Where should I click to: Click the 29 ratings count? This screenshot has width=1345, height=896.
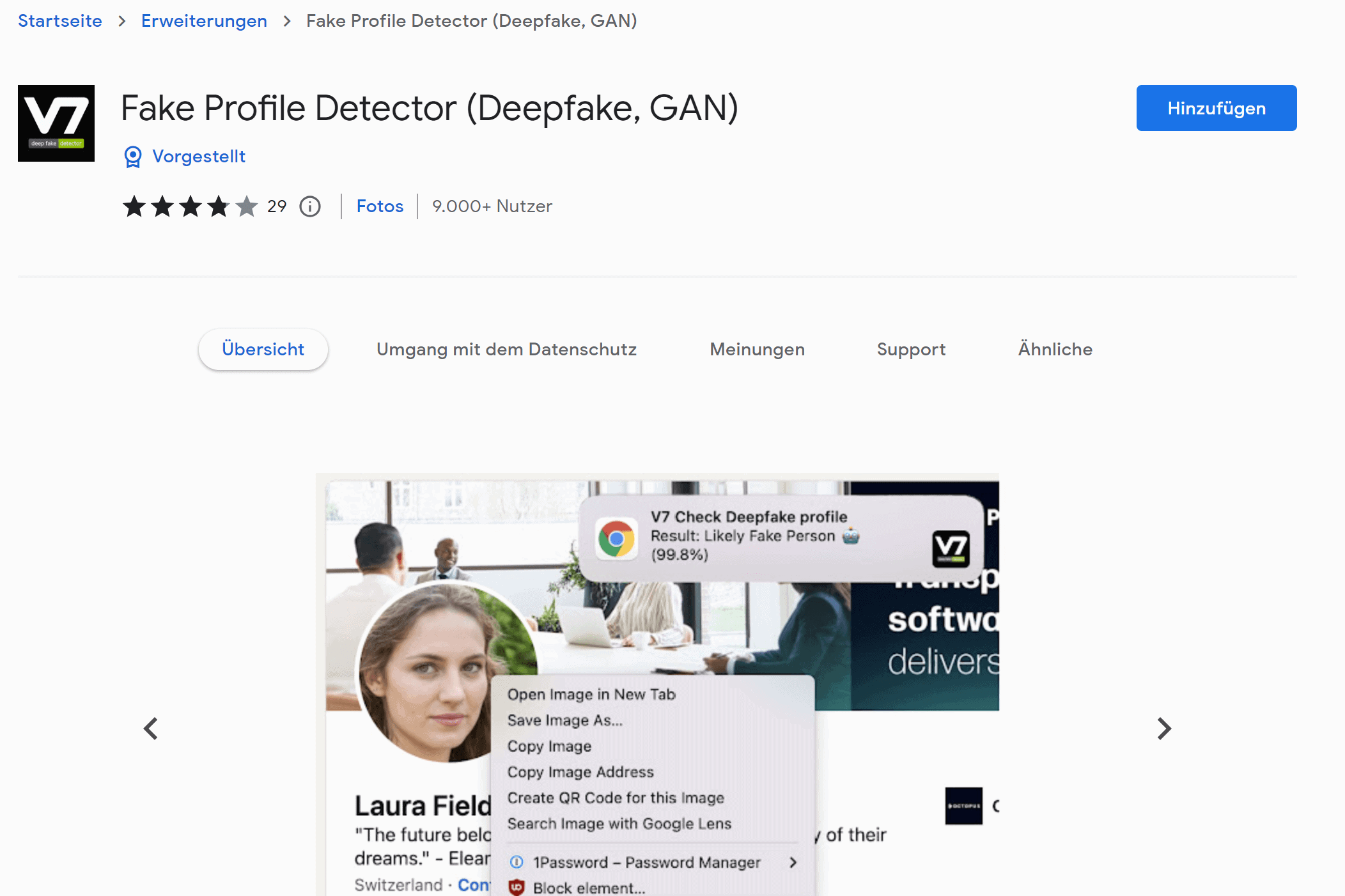[277, 206]
